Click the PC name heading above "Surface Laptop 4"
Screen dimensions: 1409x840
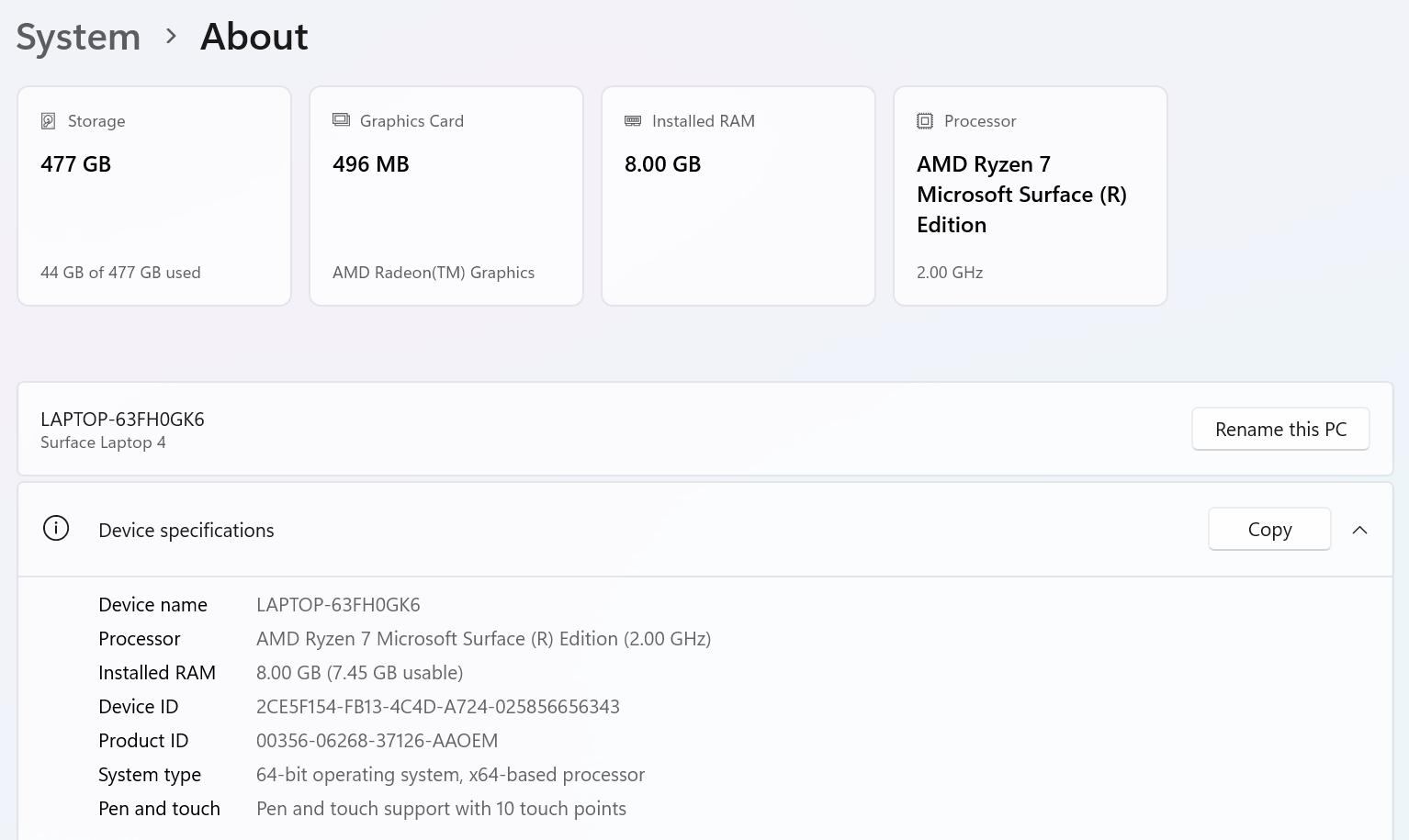[122, 420]
